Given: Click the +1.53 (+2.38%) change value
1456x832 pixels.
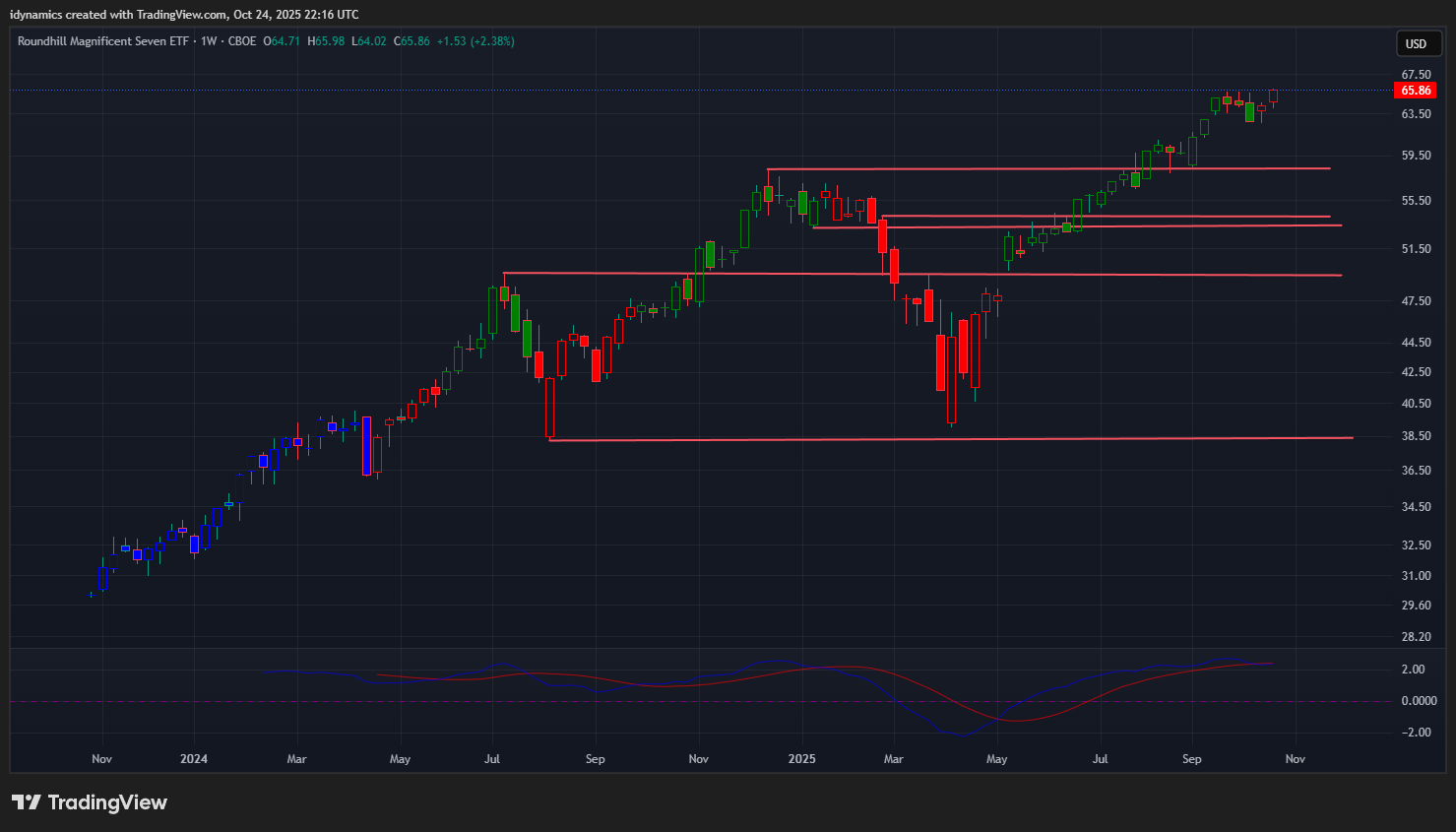Looking at the screenshot, I should pos(475,41).
